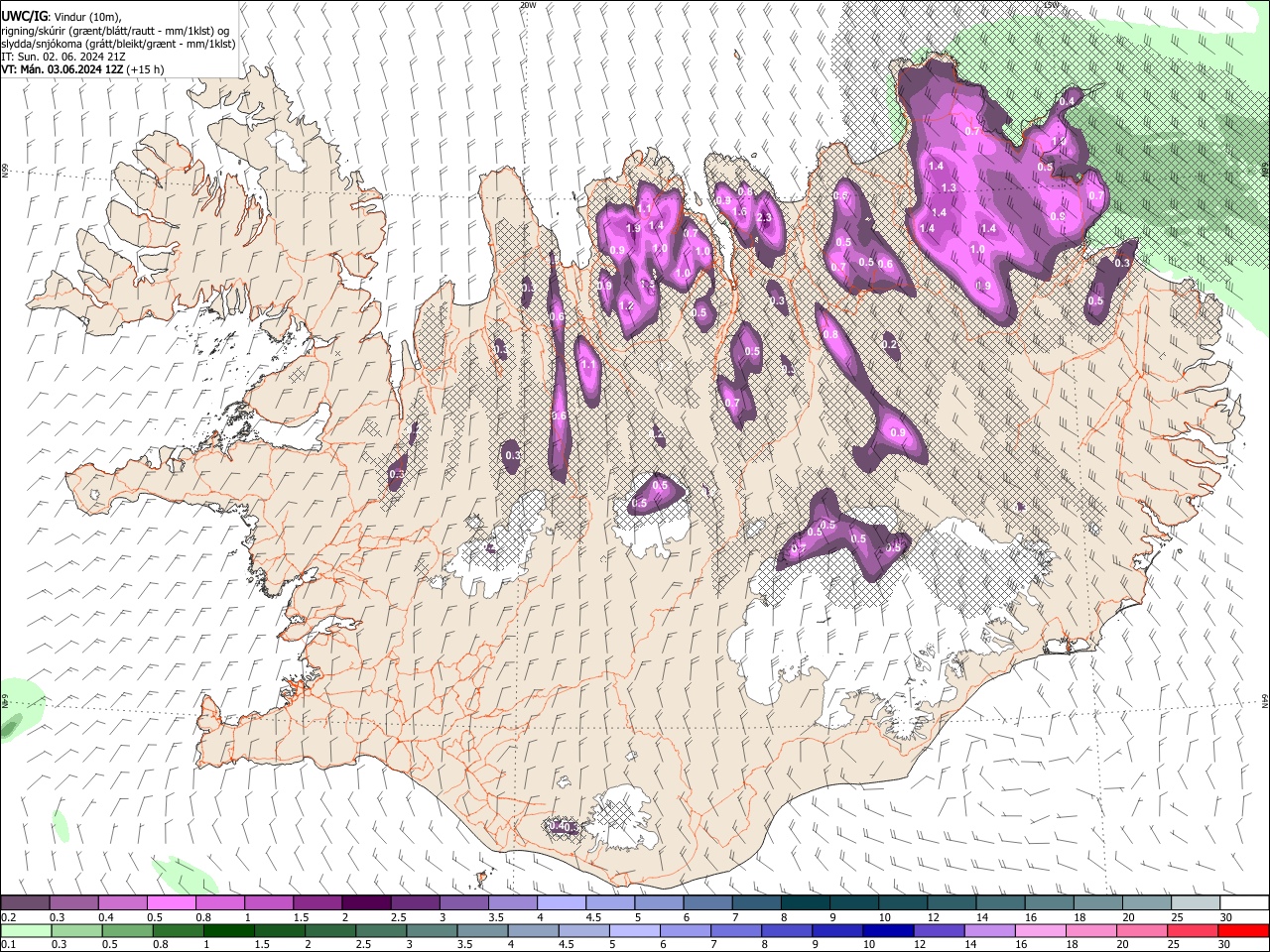This screenshot has width=1270, height=952.
Task: Click the 25 pale grey swatch in the snow legend
Action: [1197, 902]
